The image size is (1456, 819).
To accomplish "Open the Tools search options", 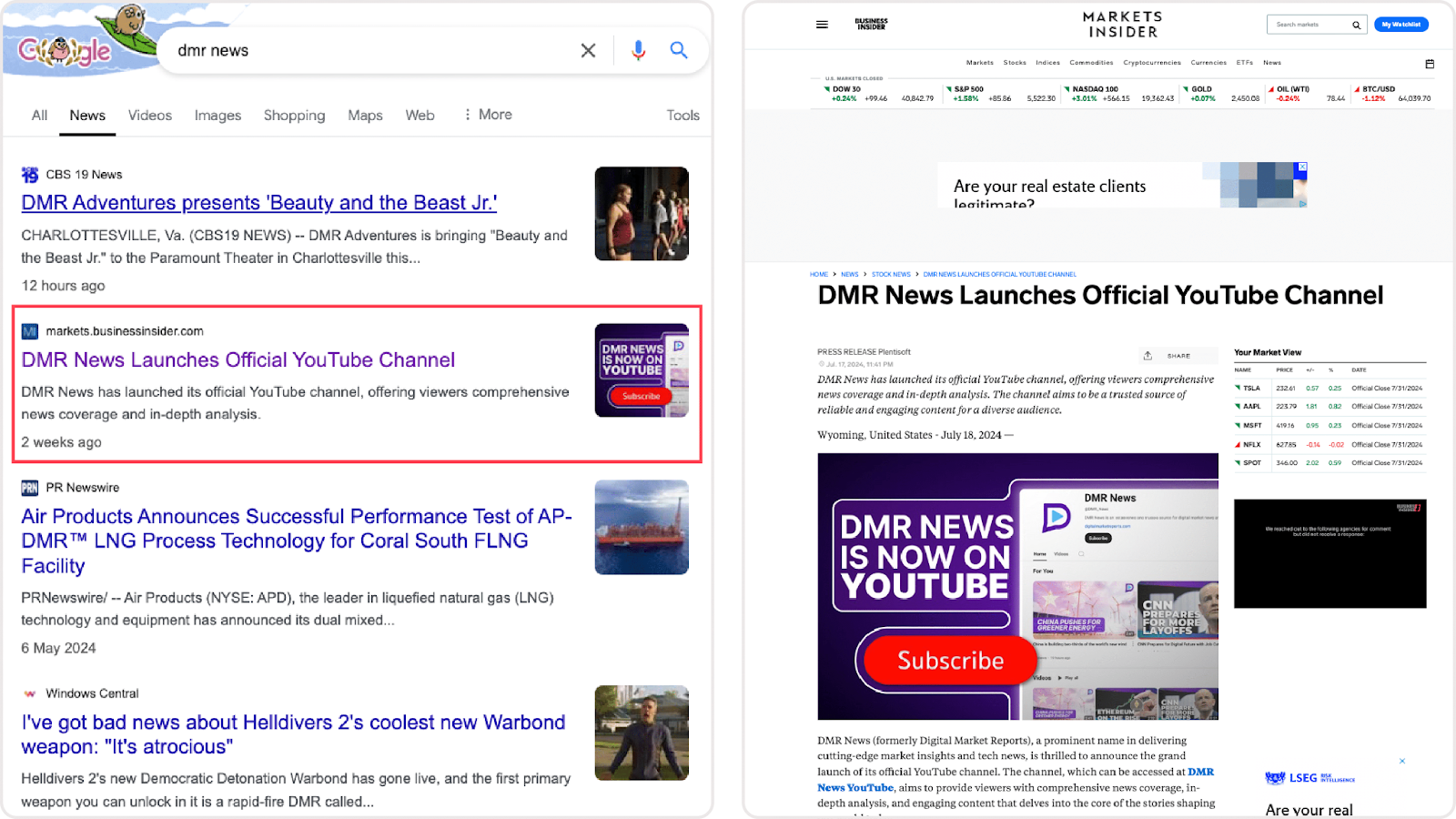I will pyautogui.click(x=682, y=116).
